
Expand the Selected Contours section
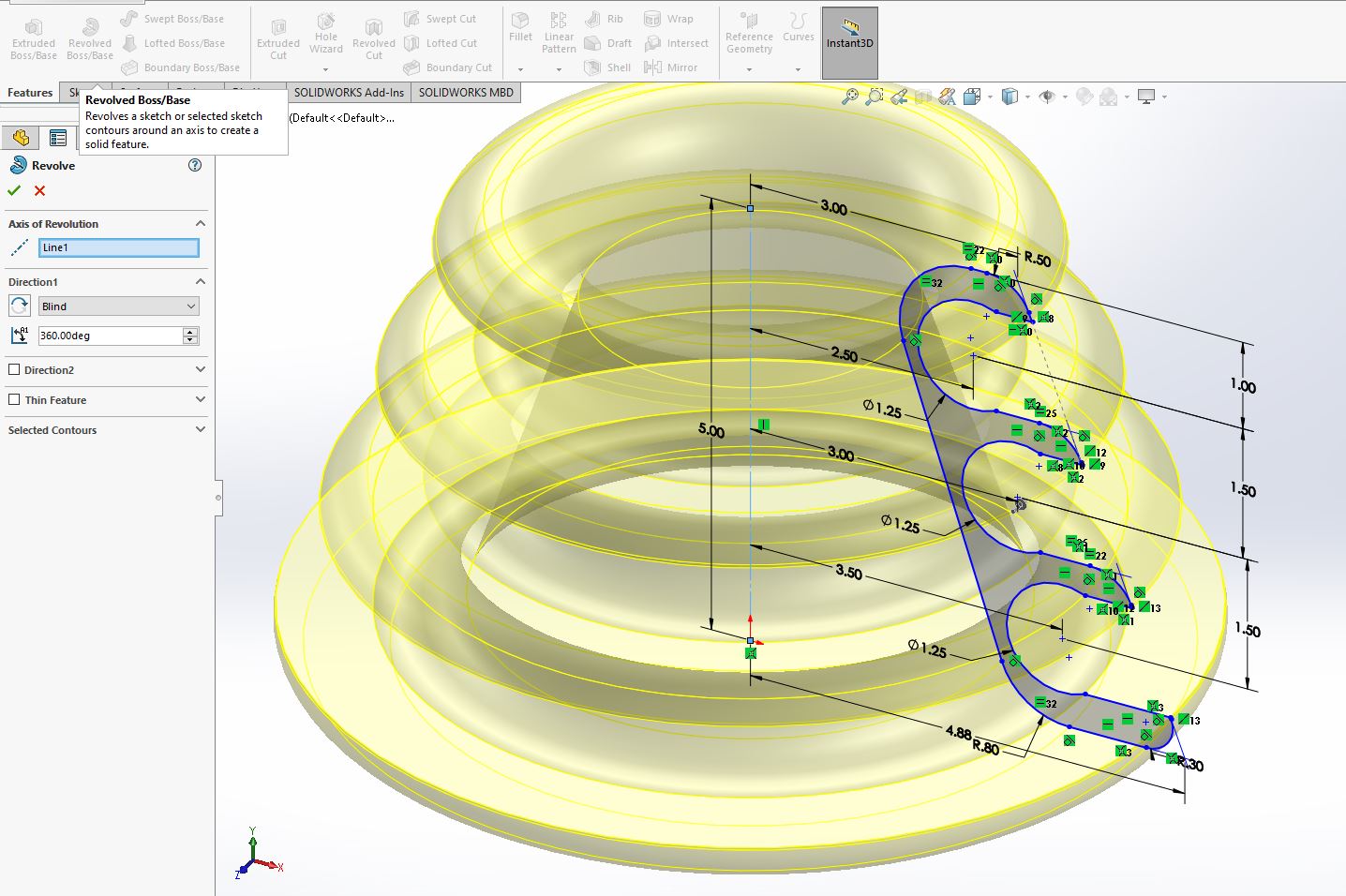[x=200, y=429]
